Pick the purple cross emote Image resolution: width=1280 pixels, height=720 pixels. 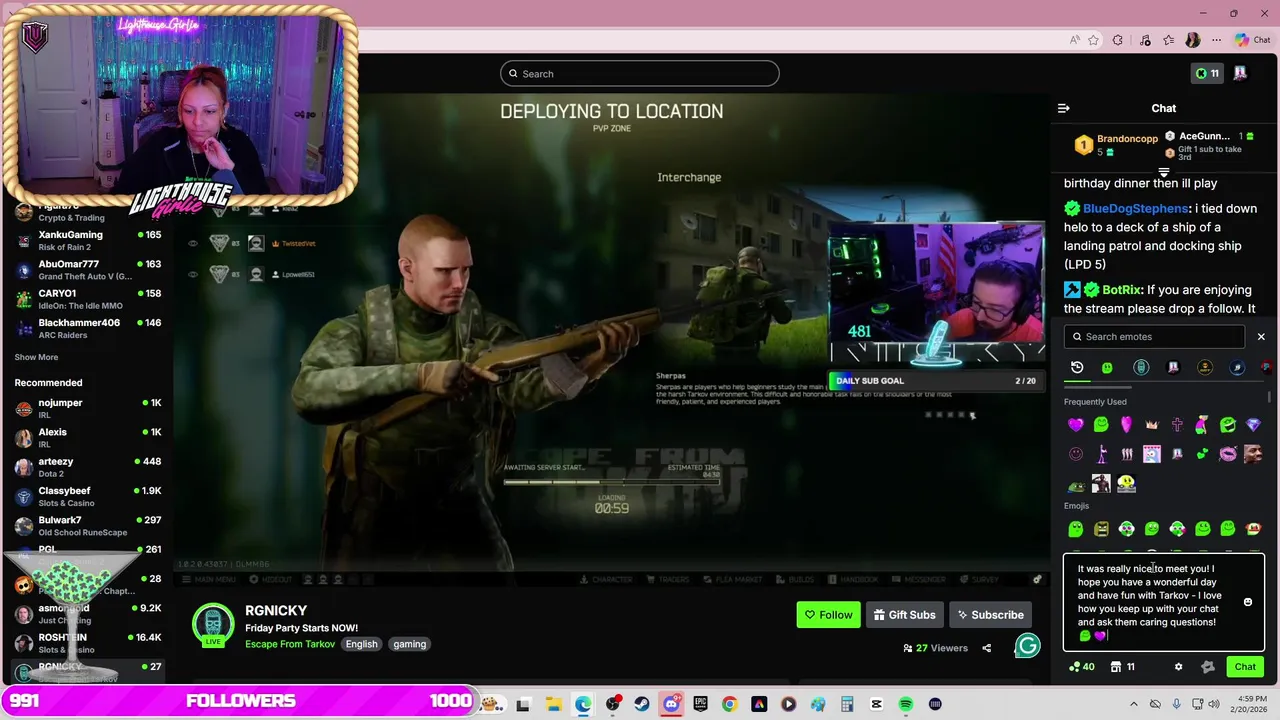click(x=1177, y=425)
